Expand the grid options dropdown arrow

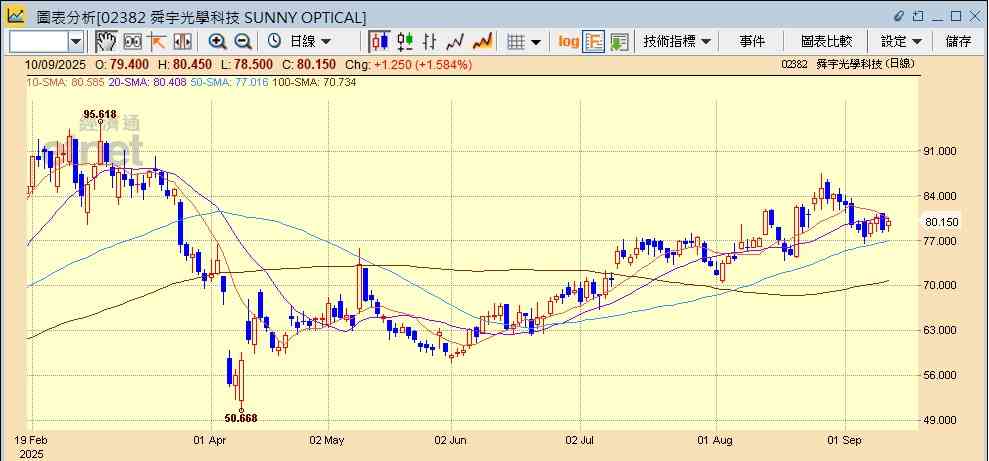point(535,42)
